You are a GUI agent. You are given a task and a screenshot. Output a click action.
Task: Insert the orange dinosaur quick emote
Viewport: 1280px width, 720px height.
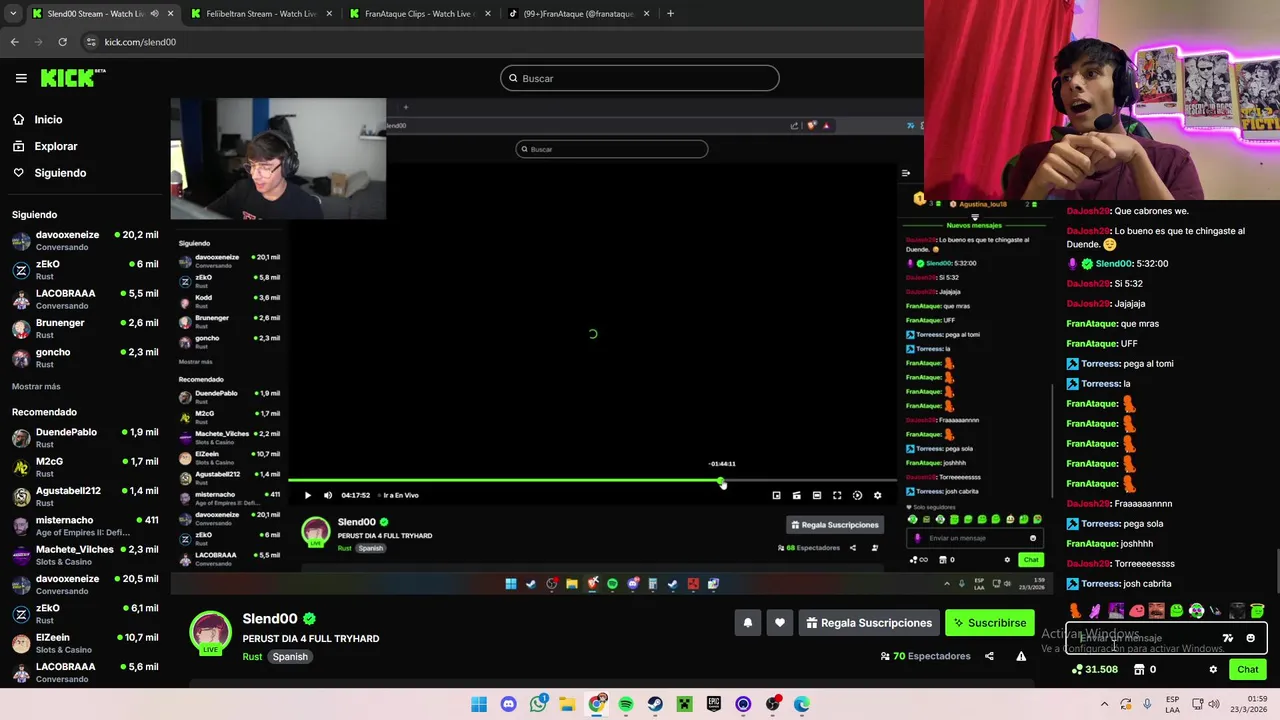pos(1076,611)
